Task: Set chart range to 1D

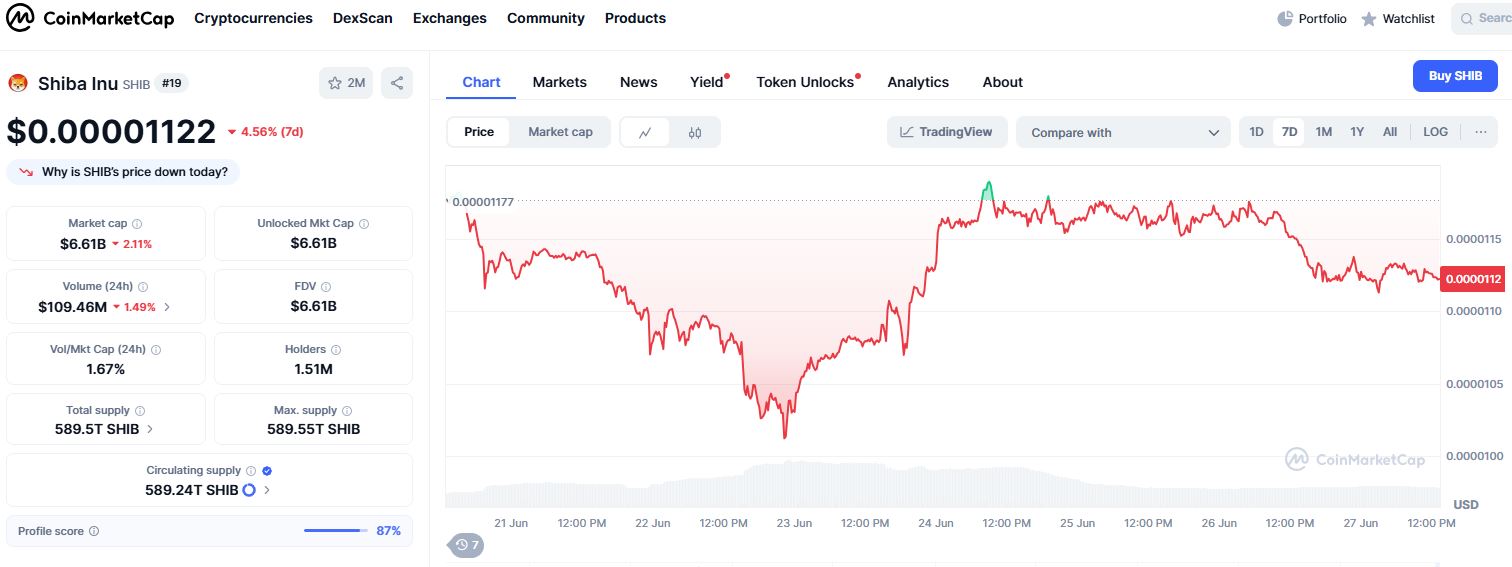Action: [x=1257, y=132]
